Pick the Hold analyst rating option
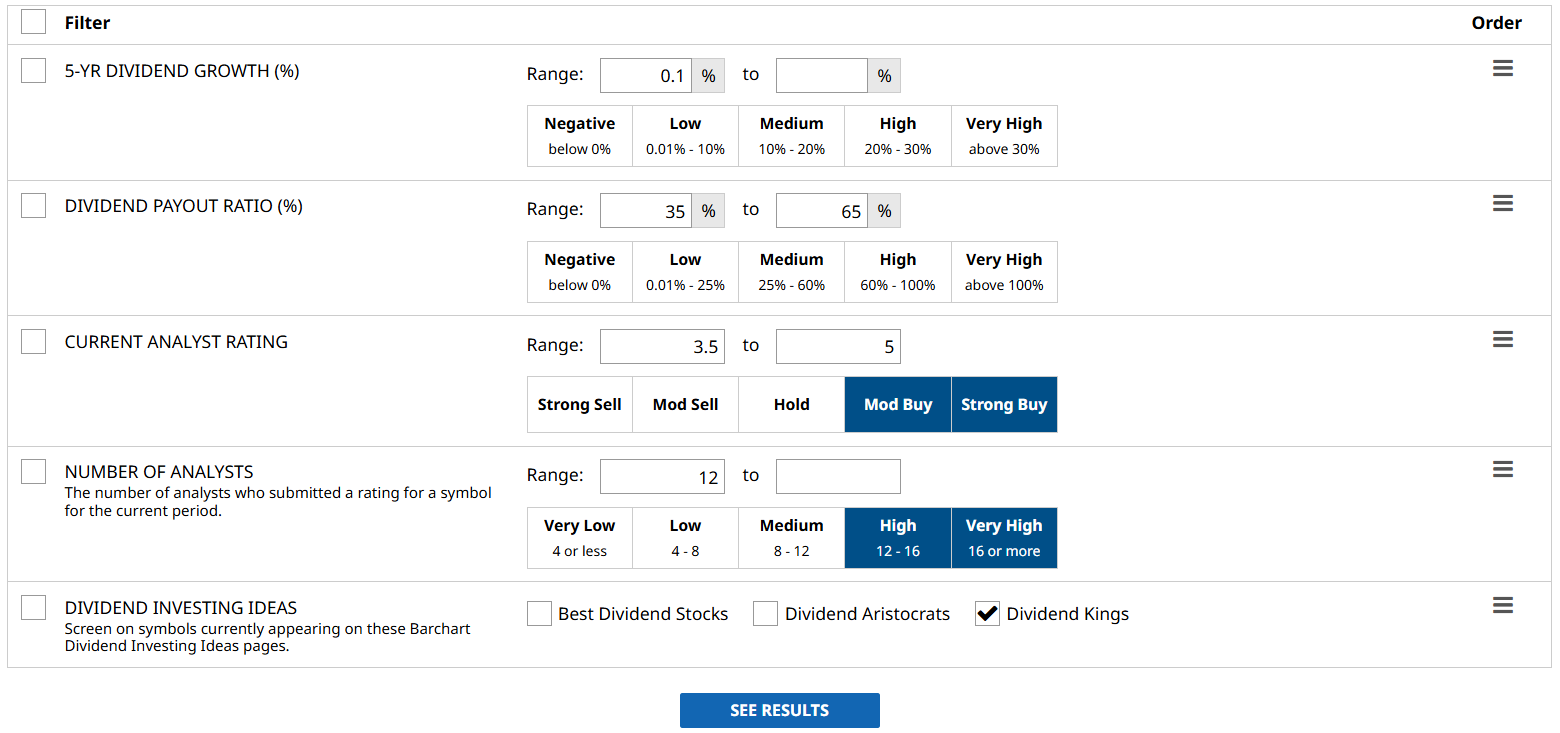 (x=791, y=405)
